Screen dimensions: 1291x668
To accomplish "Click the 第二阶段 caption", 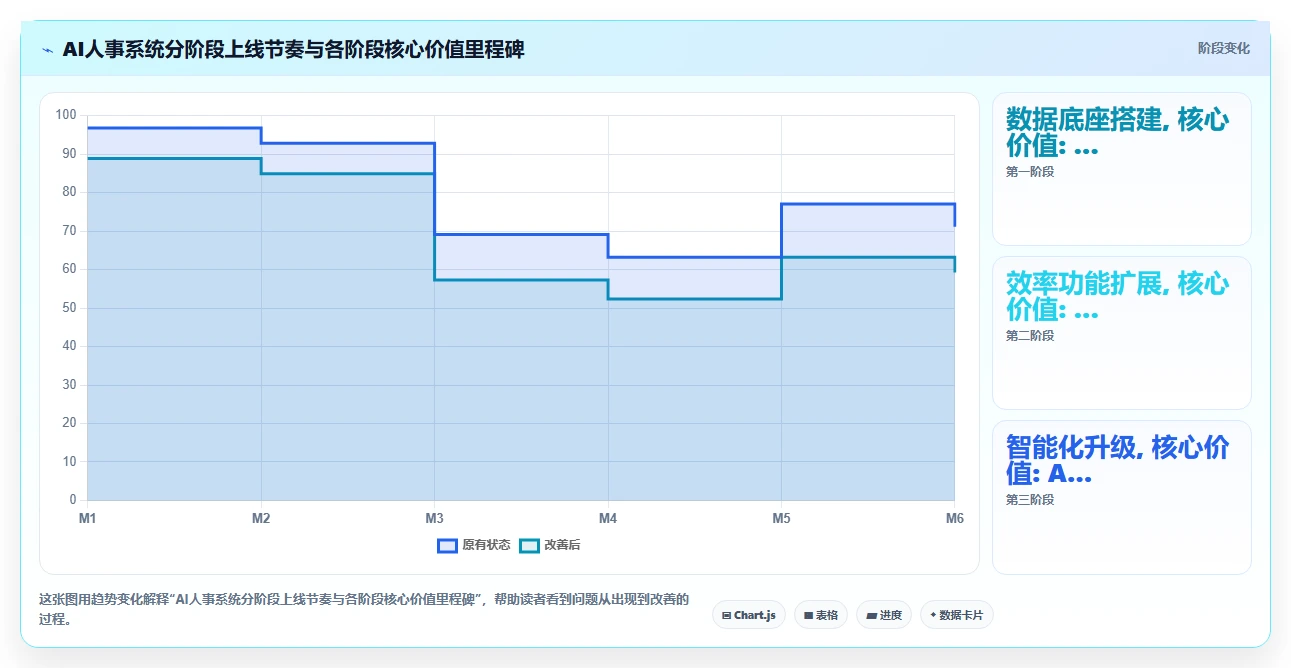I will pos(1030,336).
